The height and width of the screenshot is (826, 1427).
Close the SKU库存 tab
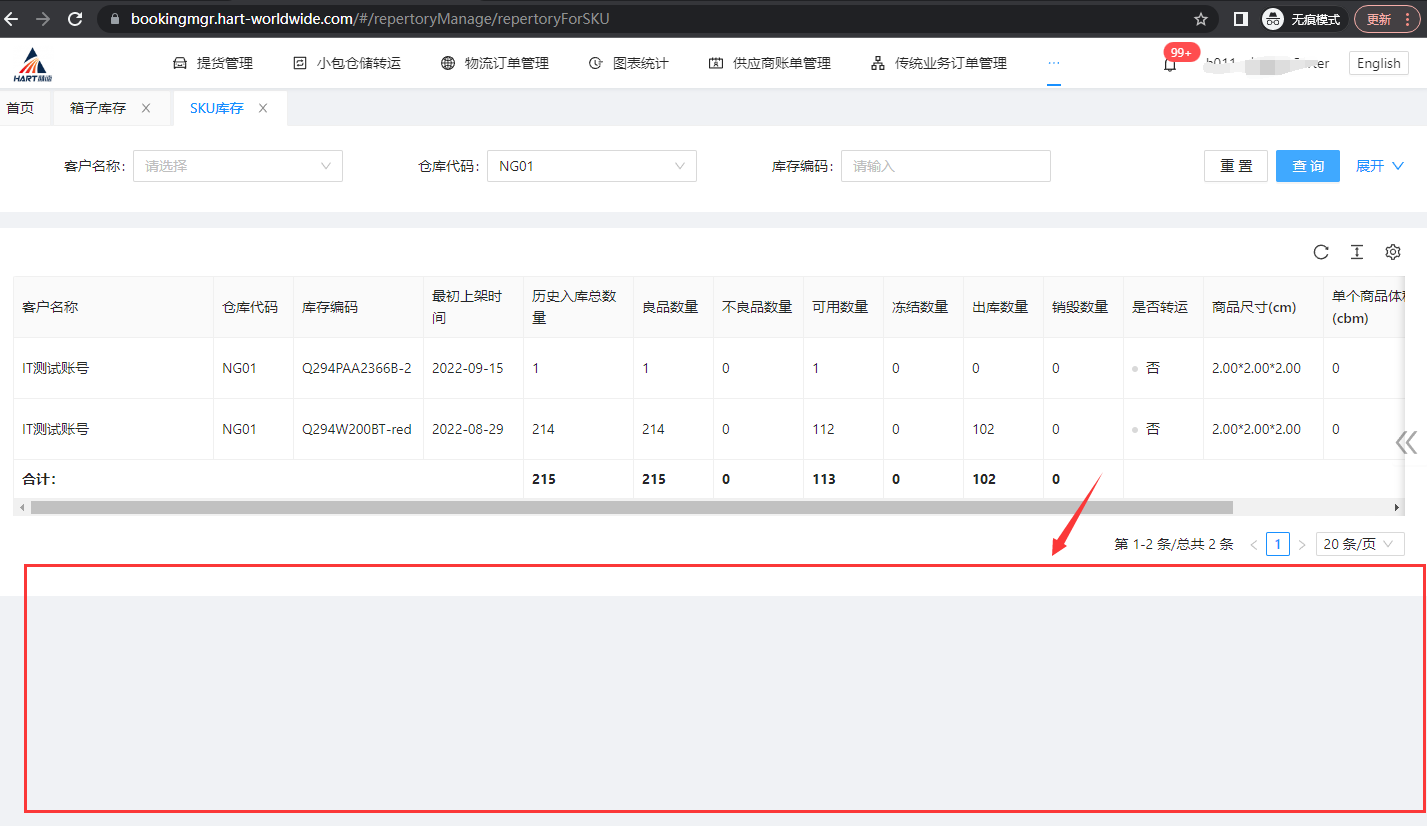(263, 108)
